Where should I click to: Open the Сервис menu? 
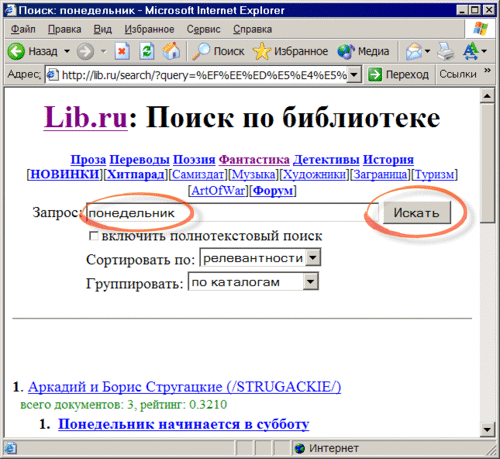pyautogui.click(x=203, y=29)
